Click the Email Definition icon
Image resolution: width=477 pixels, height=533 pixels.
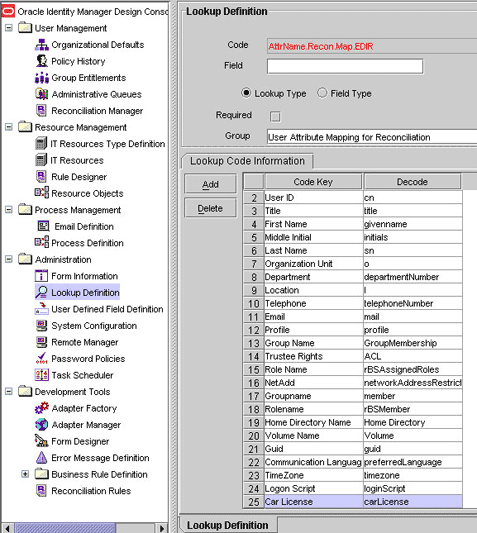coord(43,226)
